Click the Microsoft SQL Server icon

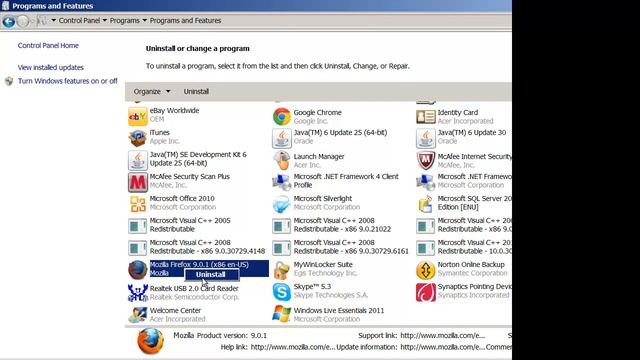click(426, 204)
